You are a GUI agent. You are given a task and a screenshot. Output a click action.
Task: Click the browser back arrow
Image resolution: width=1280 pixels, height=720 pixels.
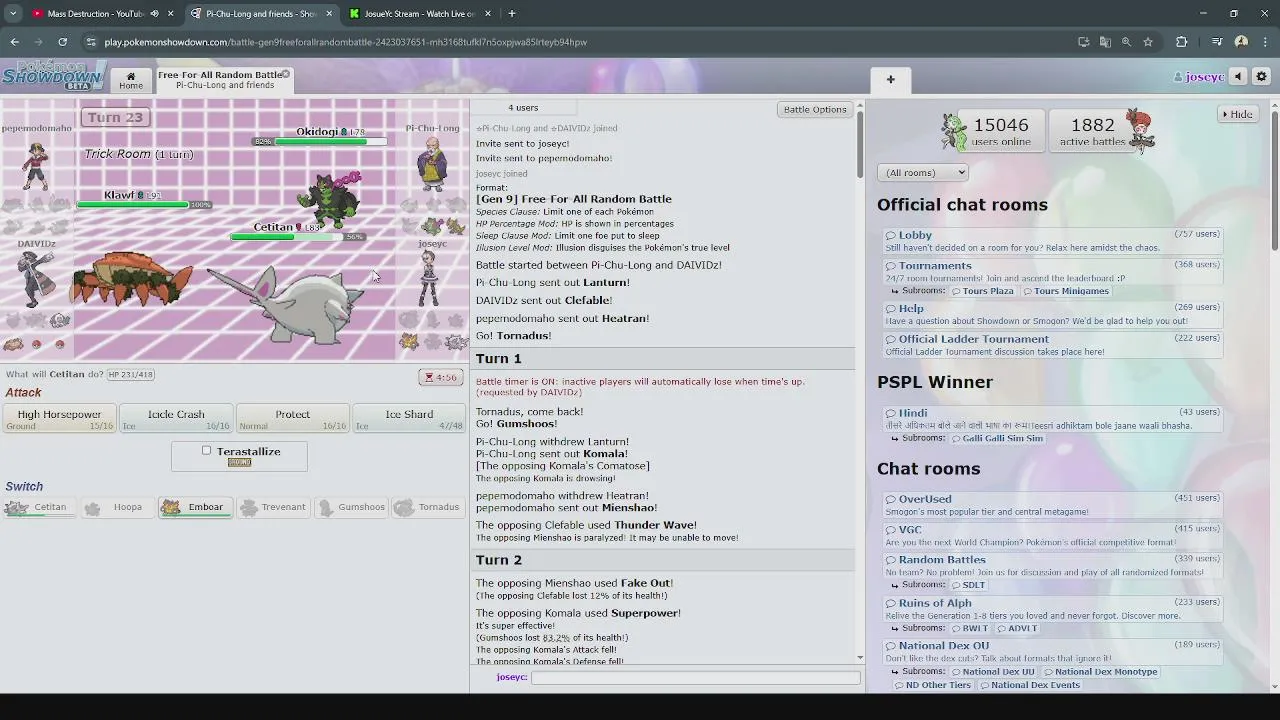pyautogui.click(x=14, y=42)
